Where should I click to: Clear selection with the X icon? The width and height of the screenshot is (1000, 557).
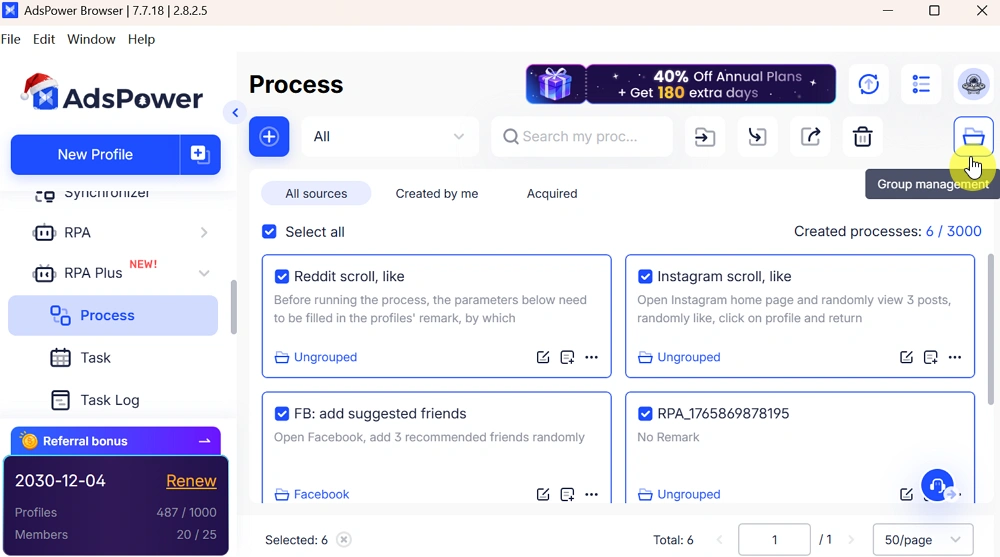(344, 540)
